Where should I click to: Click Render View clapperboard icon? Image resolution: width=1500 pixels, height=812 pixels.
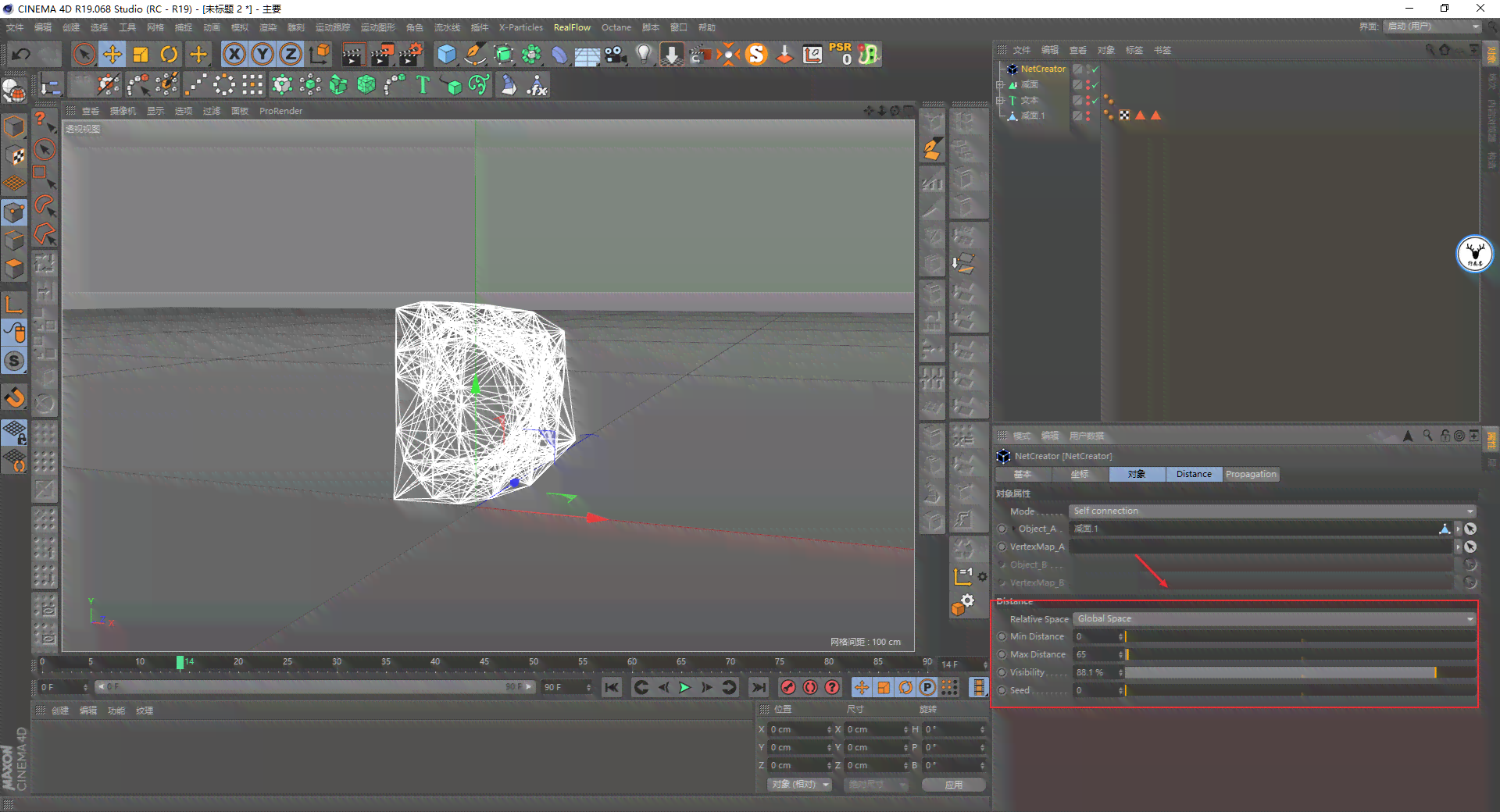click(353, 54)
